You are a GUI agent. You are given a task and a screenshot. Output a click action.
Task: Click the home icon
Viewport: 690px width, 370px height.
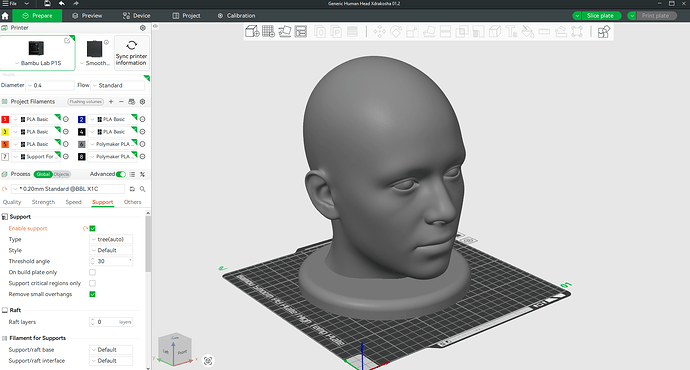pos(5,15)
